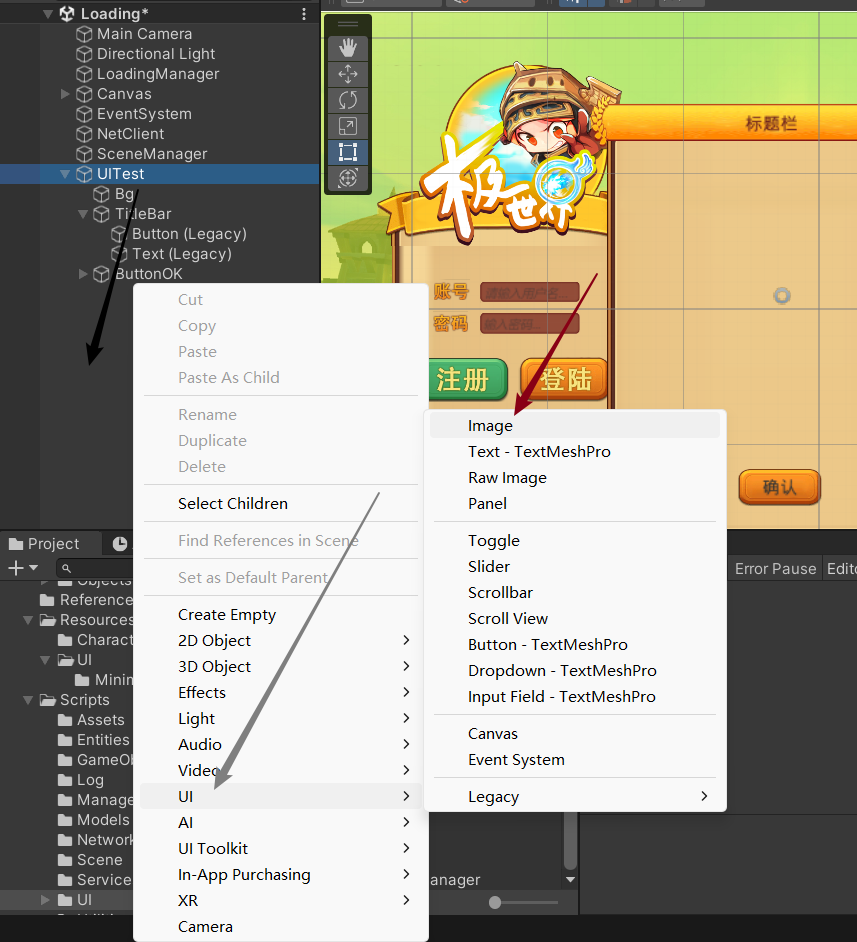This screenshot has height=942, width=857.
Task: Click the orange 确认 button in scene
Action: (x=779, y=487)
